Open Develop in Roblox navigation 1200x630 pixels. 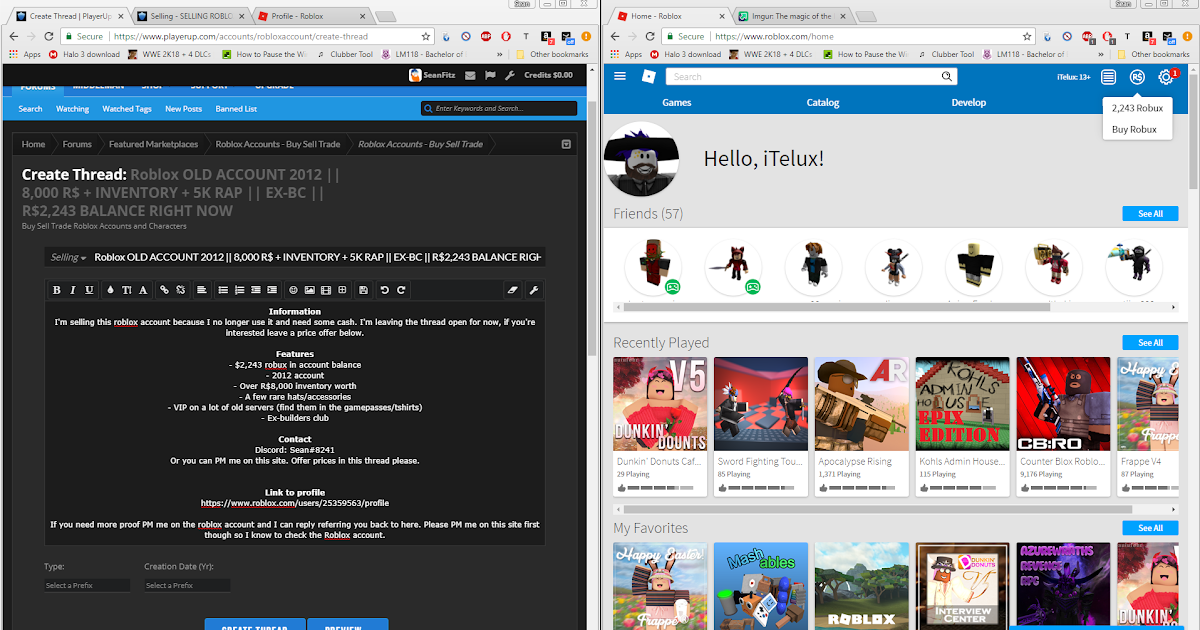969,103
